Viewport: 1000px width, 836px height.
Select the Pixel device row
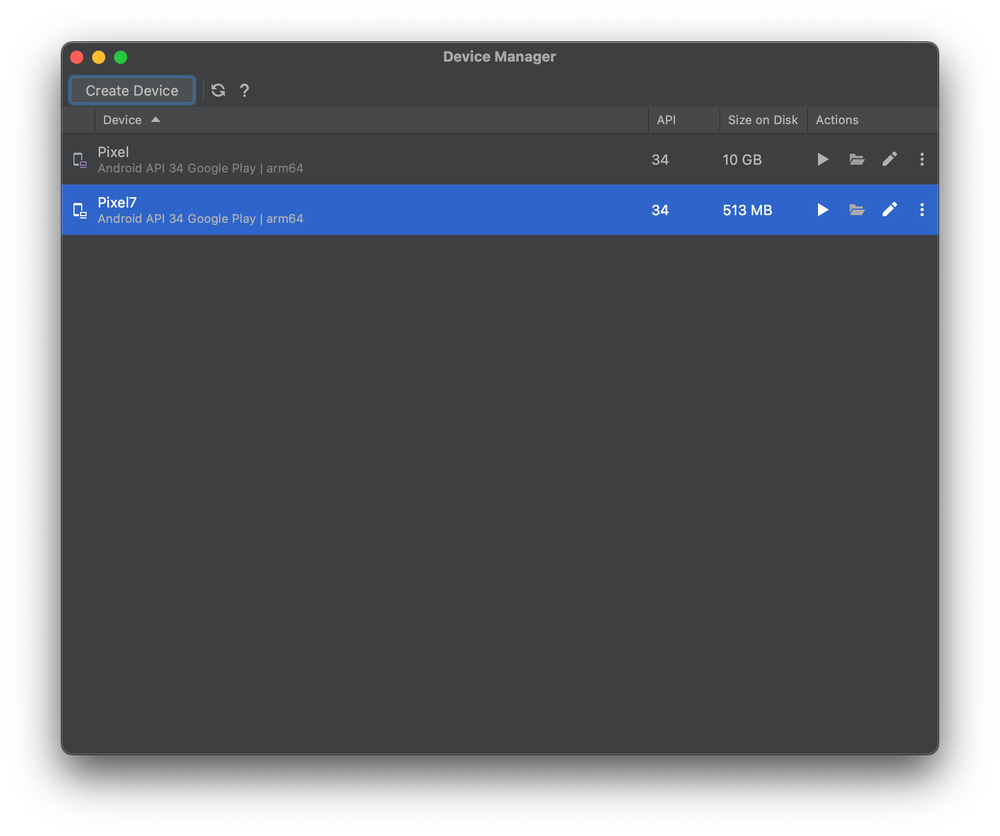(x=400, y=159)
